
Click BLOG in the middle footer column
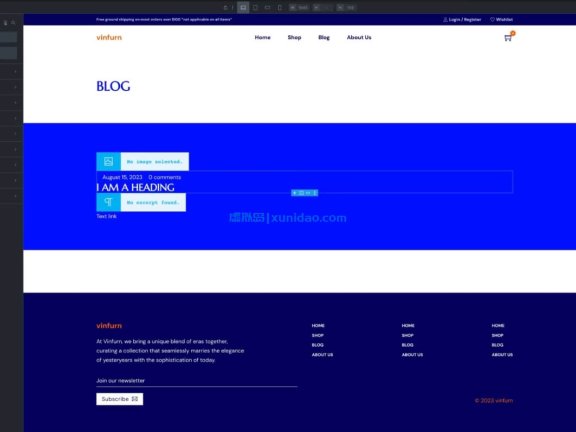(x=408, y=345)
